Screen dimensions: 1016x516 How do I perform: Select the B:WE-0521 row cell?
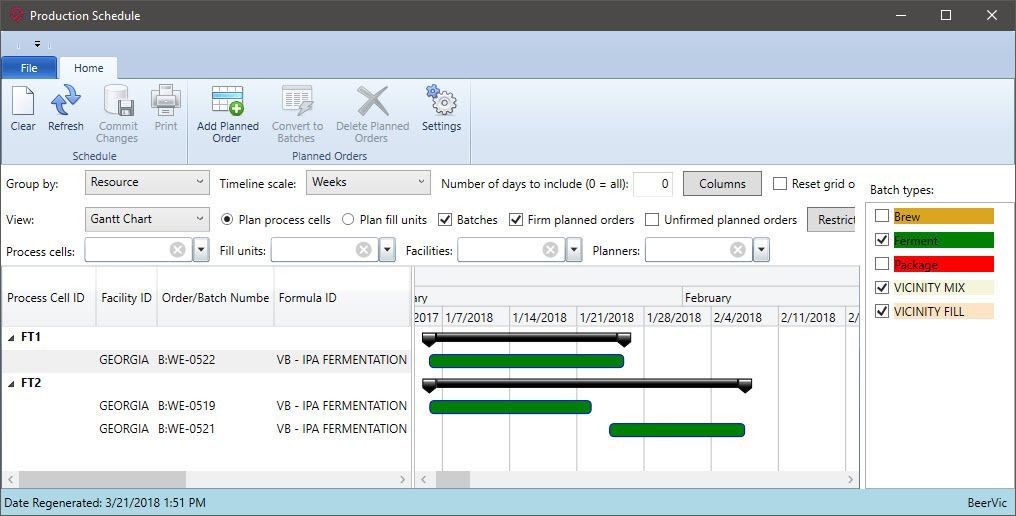(187, 428)
